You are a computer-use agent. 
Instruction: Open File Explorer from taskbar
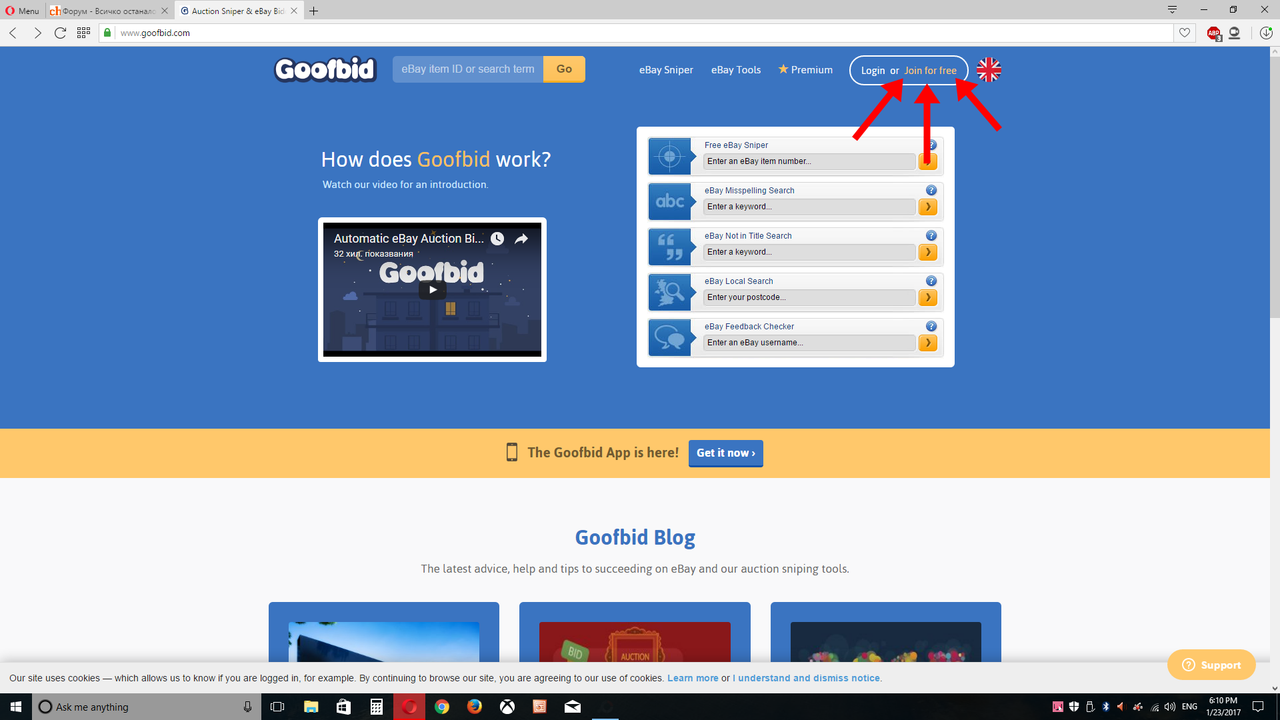(x=311, y=707)
